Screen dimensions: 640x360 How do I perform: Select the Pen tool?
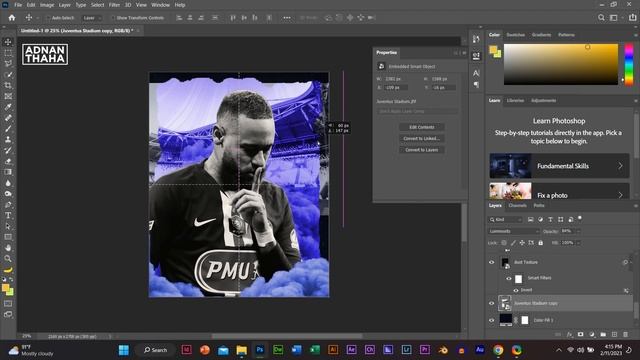8,204
